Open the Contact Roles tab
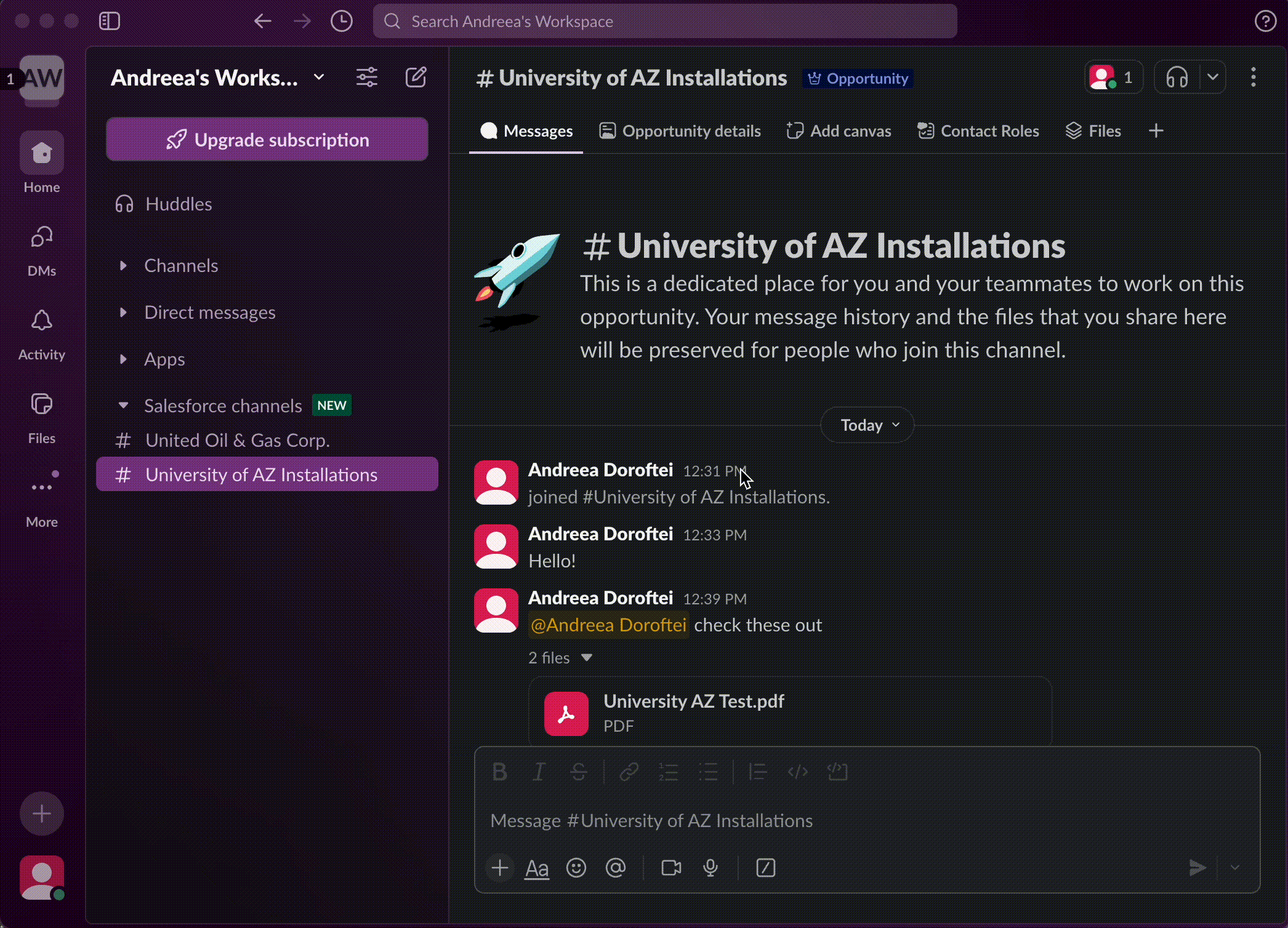This screenshot has height=928, width=1288. 978,131
